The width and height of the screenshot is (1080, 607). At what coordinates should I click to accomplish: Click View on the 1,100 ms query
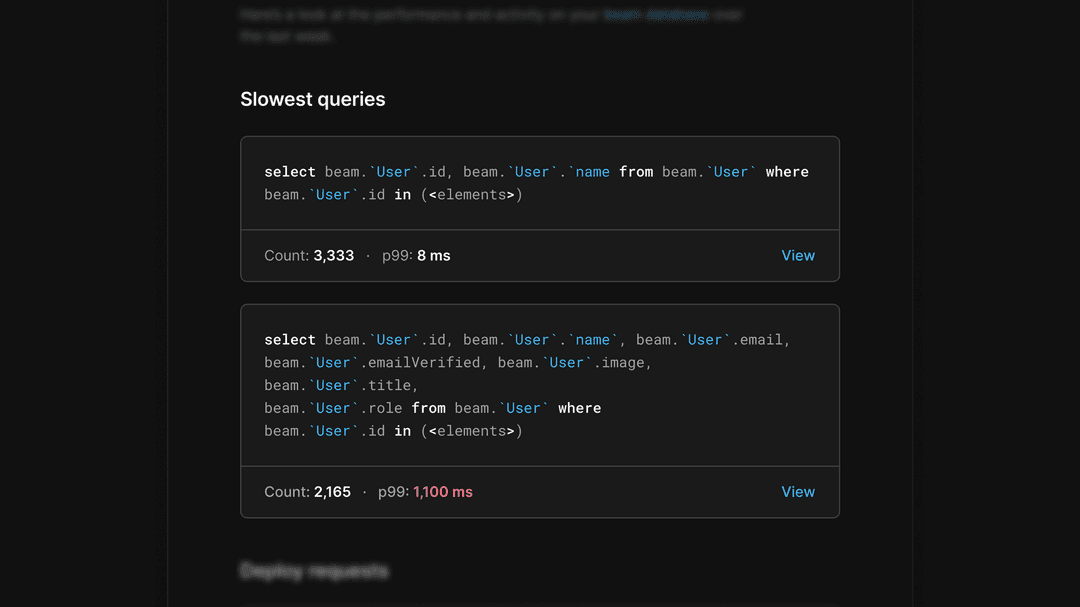click(798, 491)
